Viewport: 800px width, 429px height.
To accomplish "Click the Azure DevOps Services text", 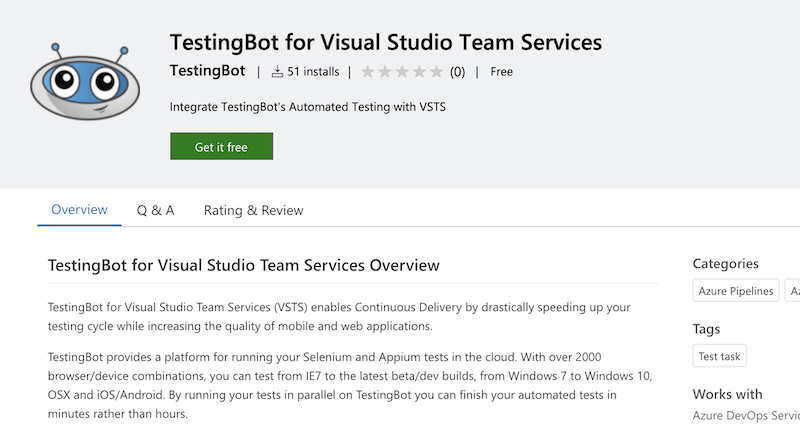I will [x=746, y=416].
